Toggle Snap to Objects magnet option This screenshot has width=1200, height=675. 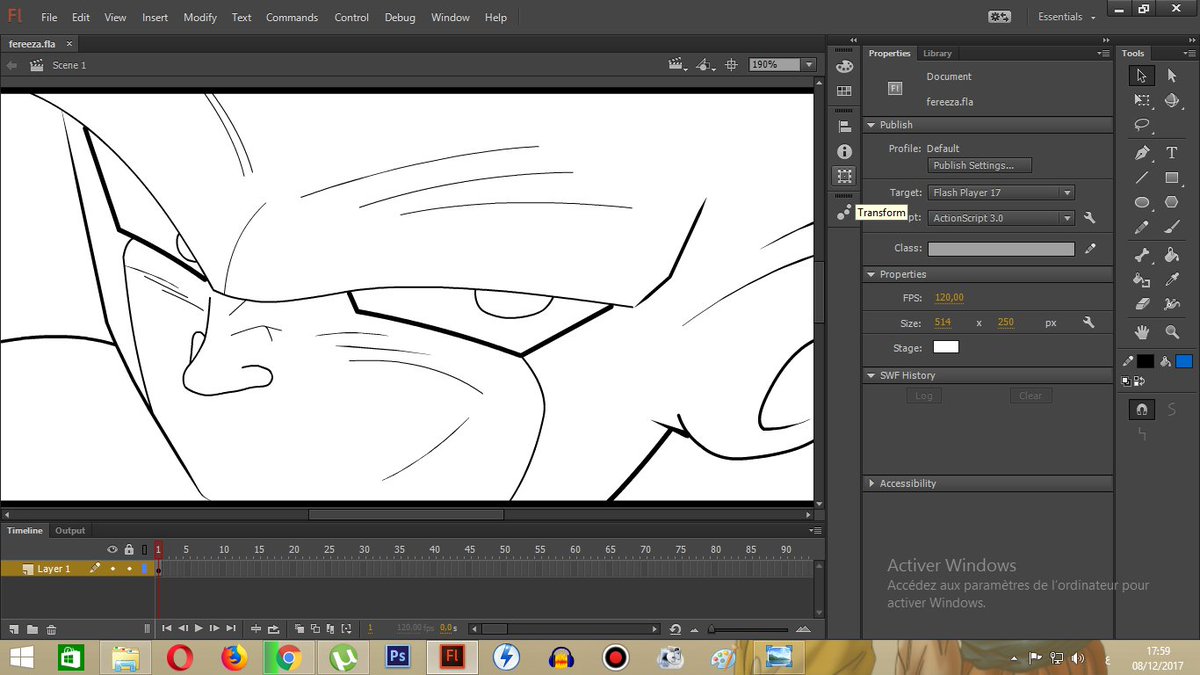(x=1141, y=409)
